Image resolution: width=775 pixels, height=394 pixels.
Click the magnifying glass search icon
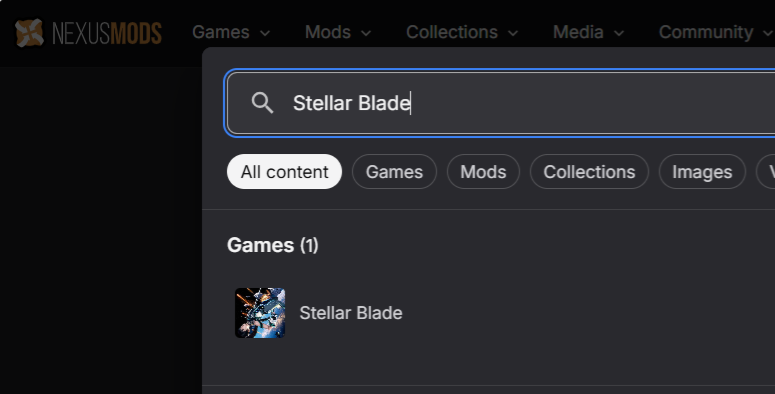pyautogui.click(x=262, y=103)
